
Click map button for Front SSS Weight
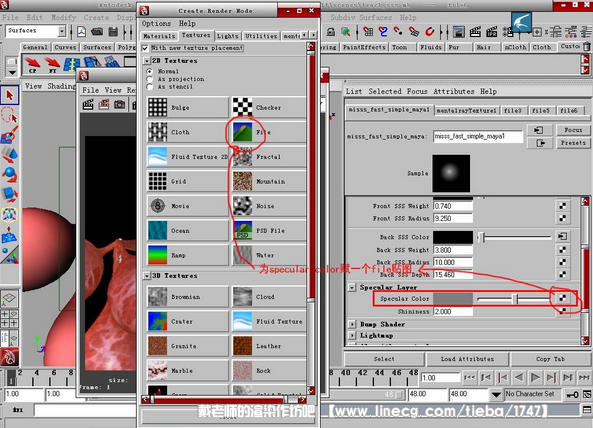562,206
